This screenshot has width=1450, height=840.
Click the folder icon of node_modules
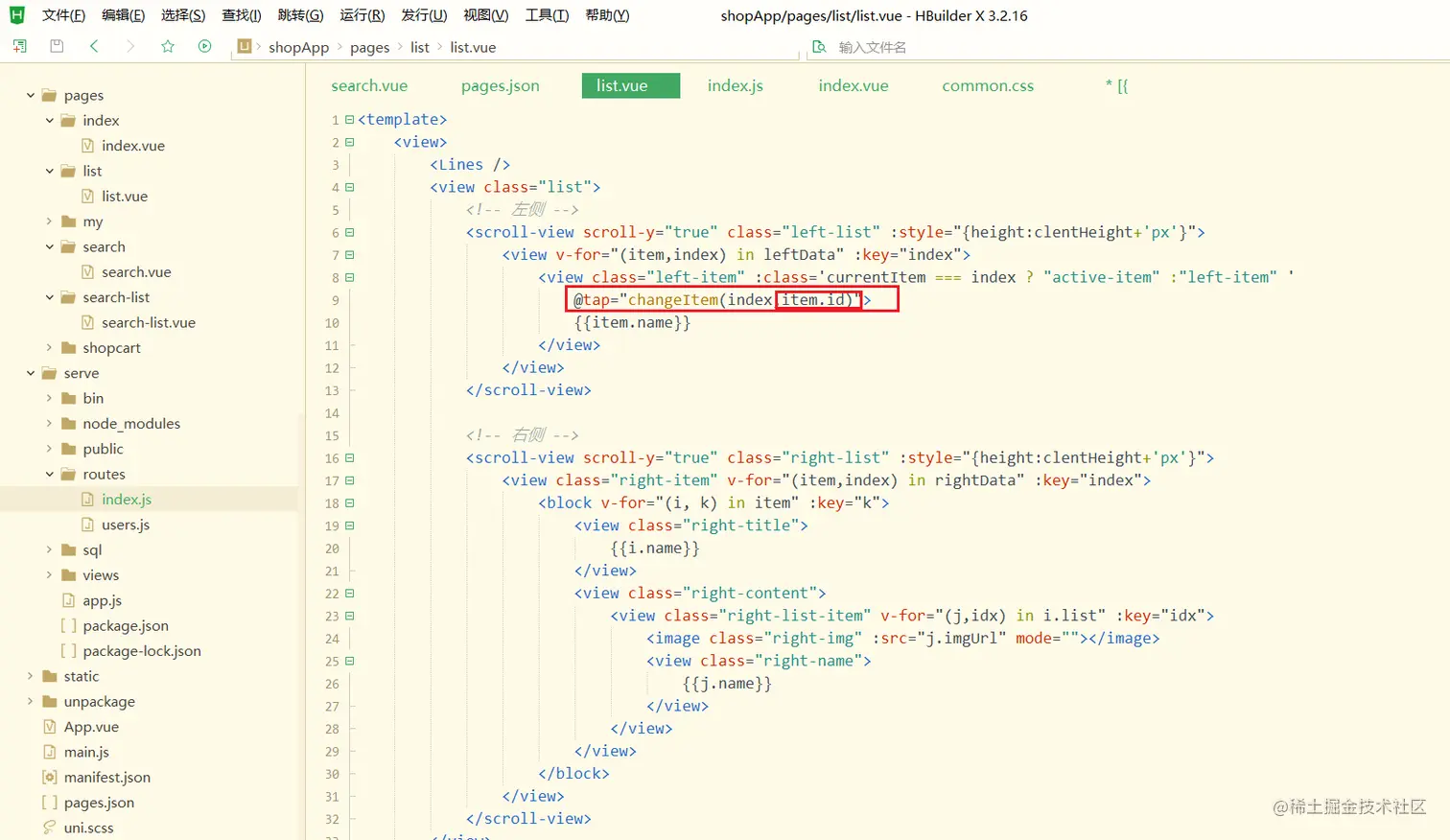[69, 424]
